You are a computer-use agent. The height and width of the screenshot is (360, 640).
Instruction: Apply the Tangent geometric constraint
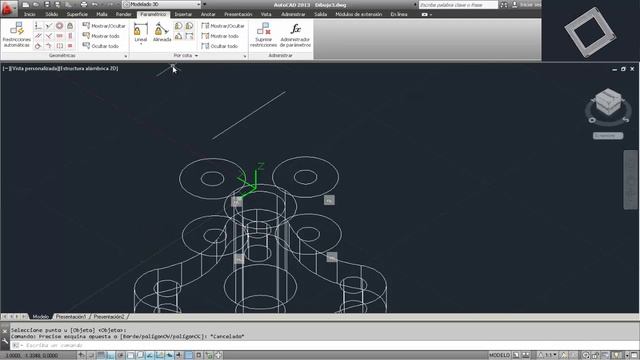pyautogui.click(x=38, y=46)
